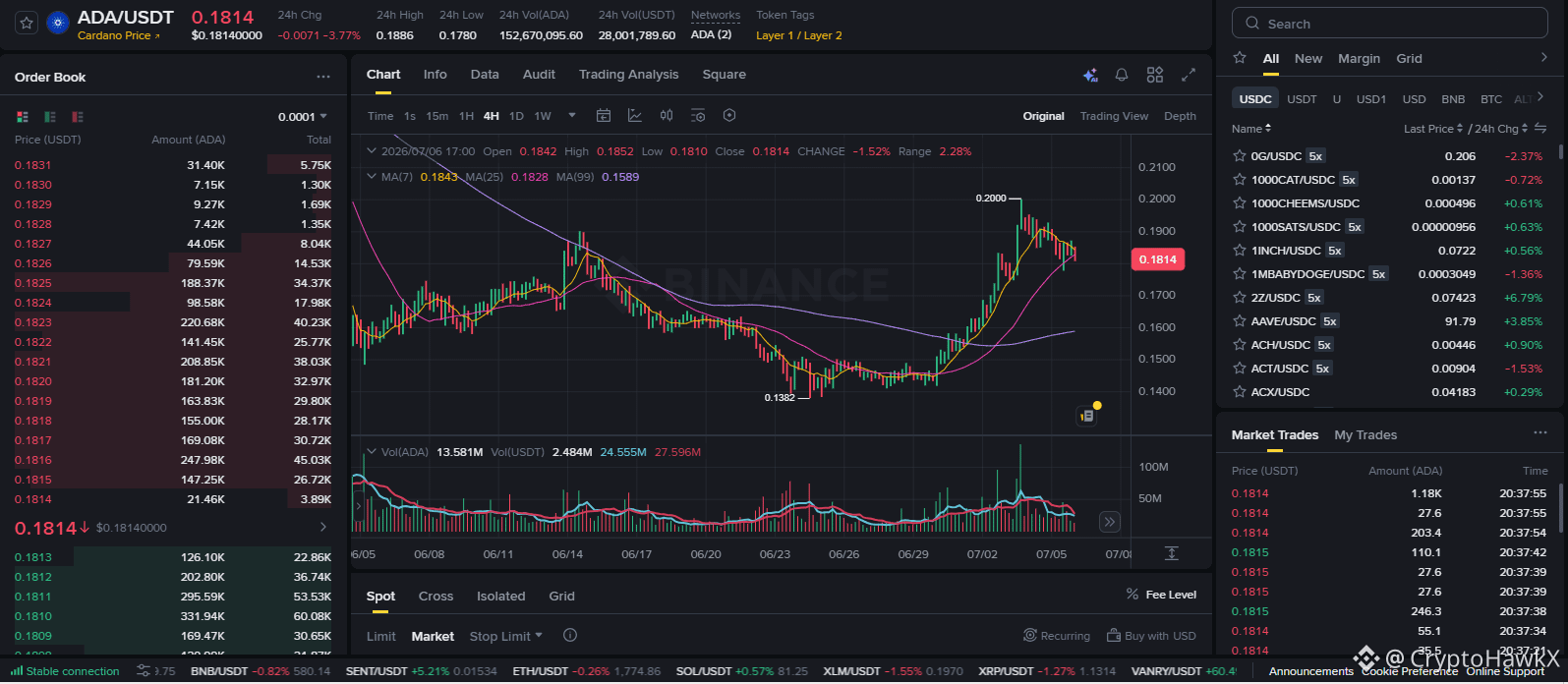The height and width of the screenshot is (684, 1568).
Task: Click the Recurring buy button
Action: [1057, 636]
